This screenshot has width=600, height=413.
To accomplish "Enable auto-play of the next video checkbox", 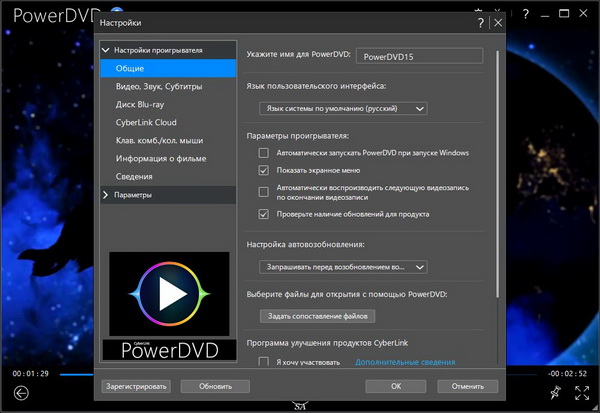I will coord(264,191).
